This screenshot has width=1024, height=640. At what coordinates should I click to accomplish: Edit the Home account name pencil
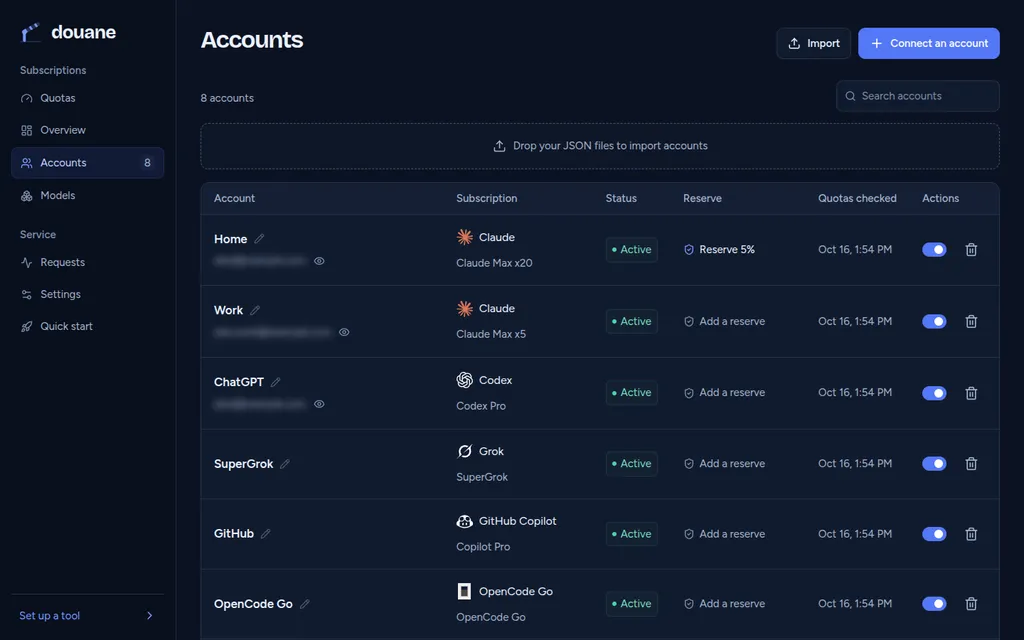[259, 239]
